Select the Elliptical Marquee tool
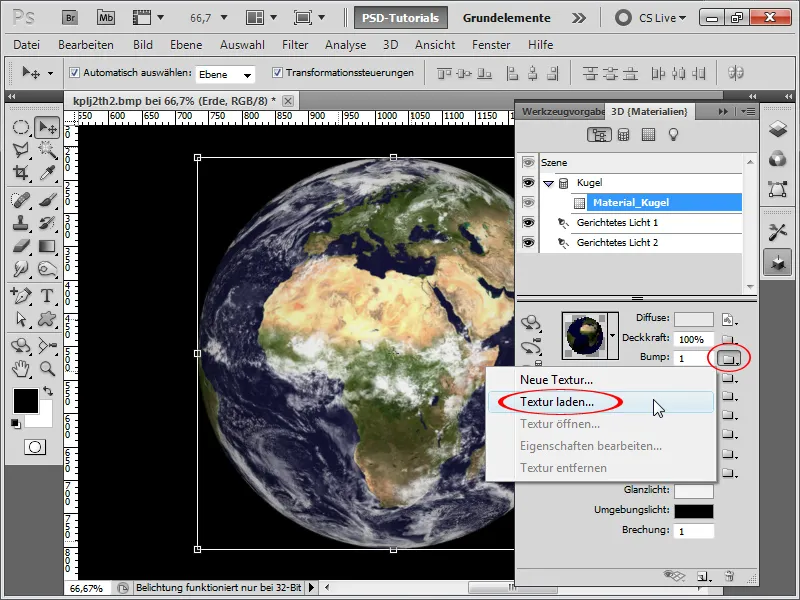 pos(20,128)
